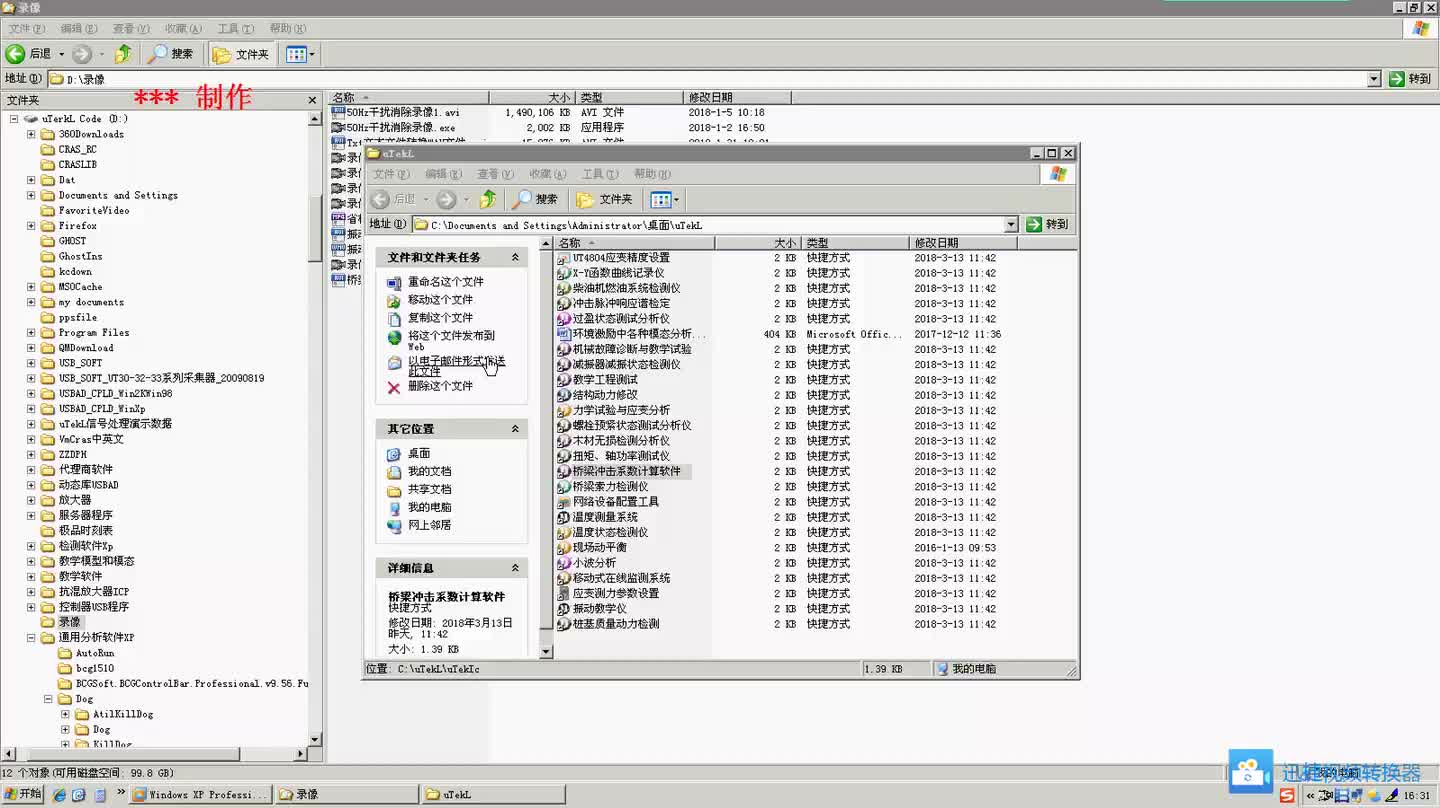Click the Search button in uTekL window
The width and height of the screenshot is (1440, 808).
pos(537,199)
